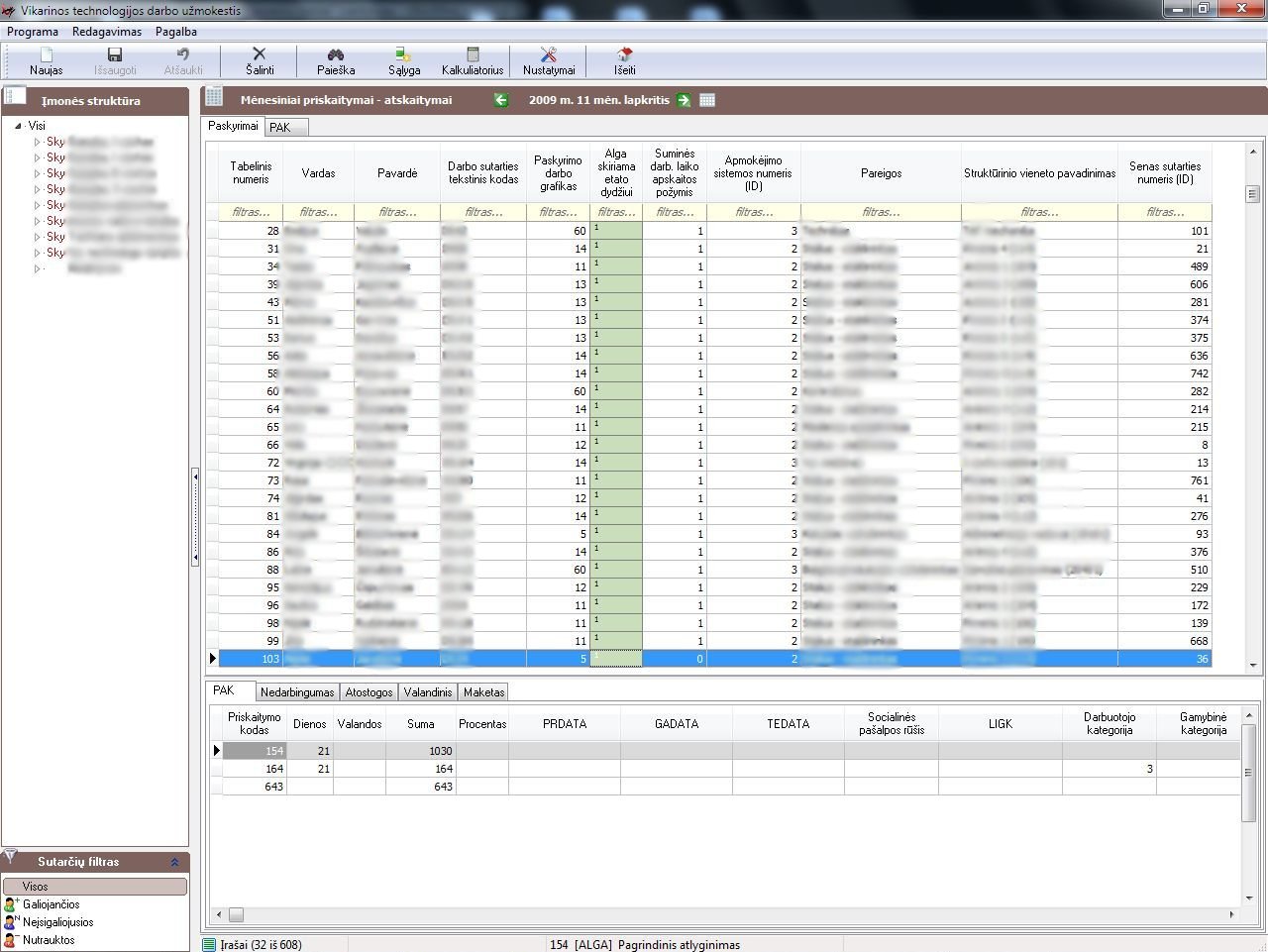The image size is (1268, 952).
Task: Click the Mėnesiniai priskaitymai header grid icon
Action: coord(214,97)
